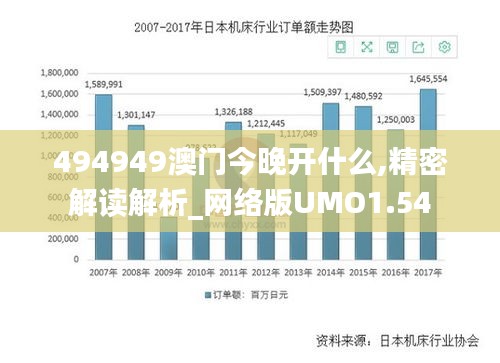The image size is (500, 363).
Task: Click the y-axis value 1,400,000
Action: (x=59, y=114)
